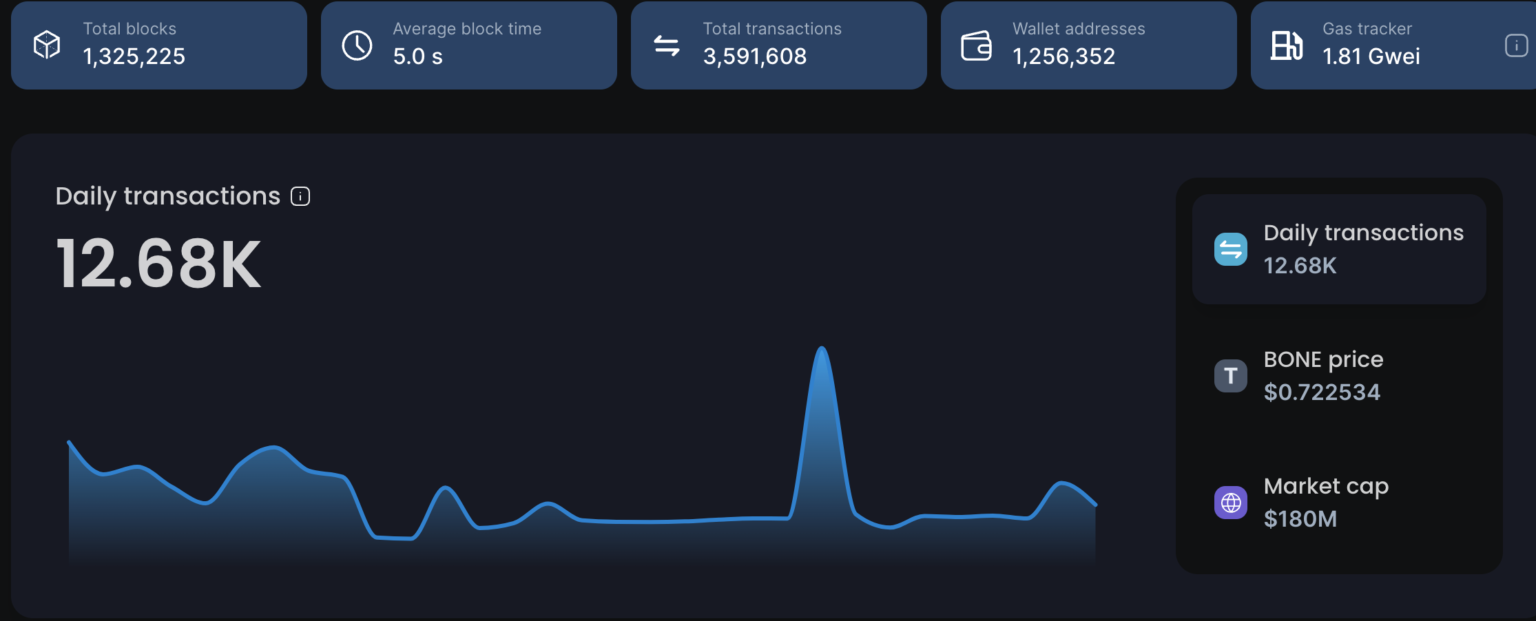
Task: Click the Market cap globe icon
Action: [1231, 503]
